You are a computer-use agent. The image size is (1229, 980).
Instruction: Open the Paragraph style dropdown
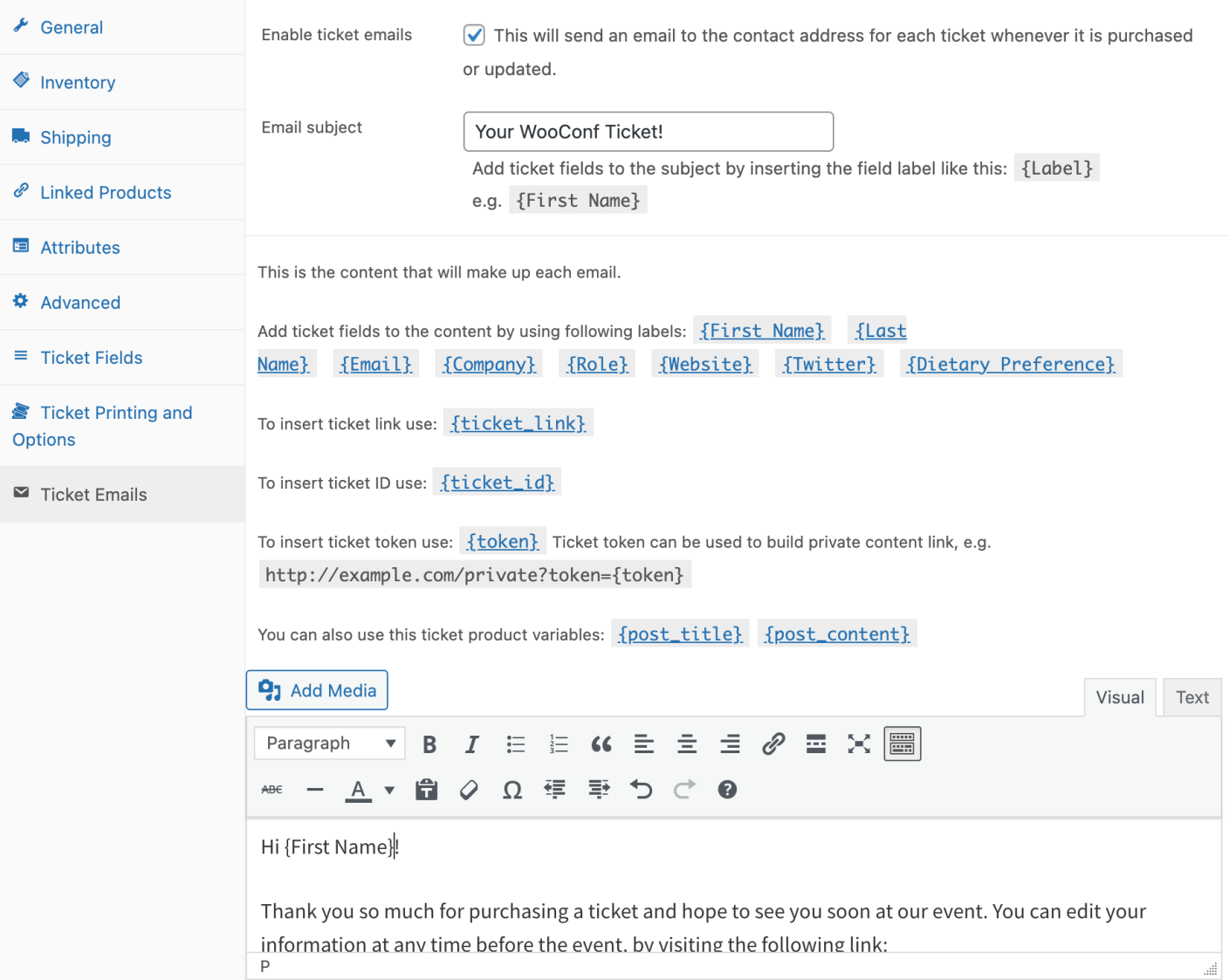click(x=329, y=743)
